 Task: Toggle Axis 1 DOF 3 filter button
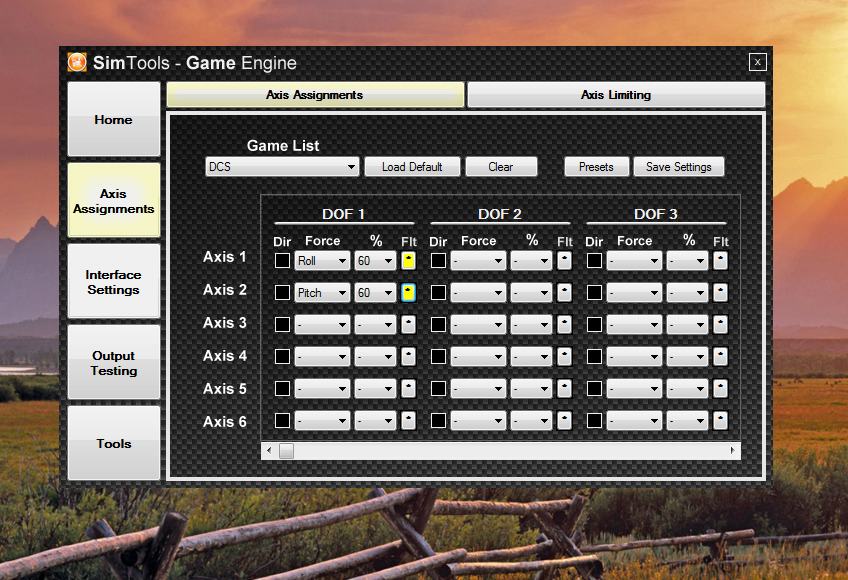pyautogui.click(x=720, y=261)
